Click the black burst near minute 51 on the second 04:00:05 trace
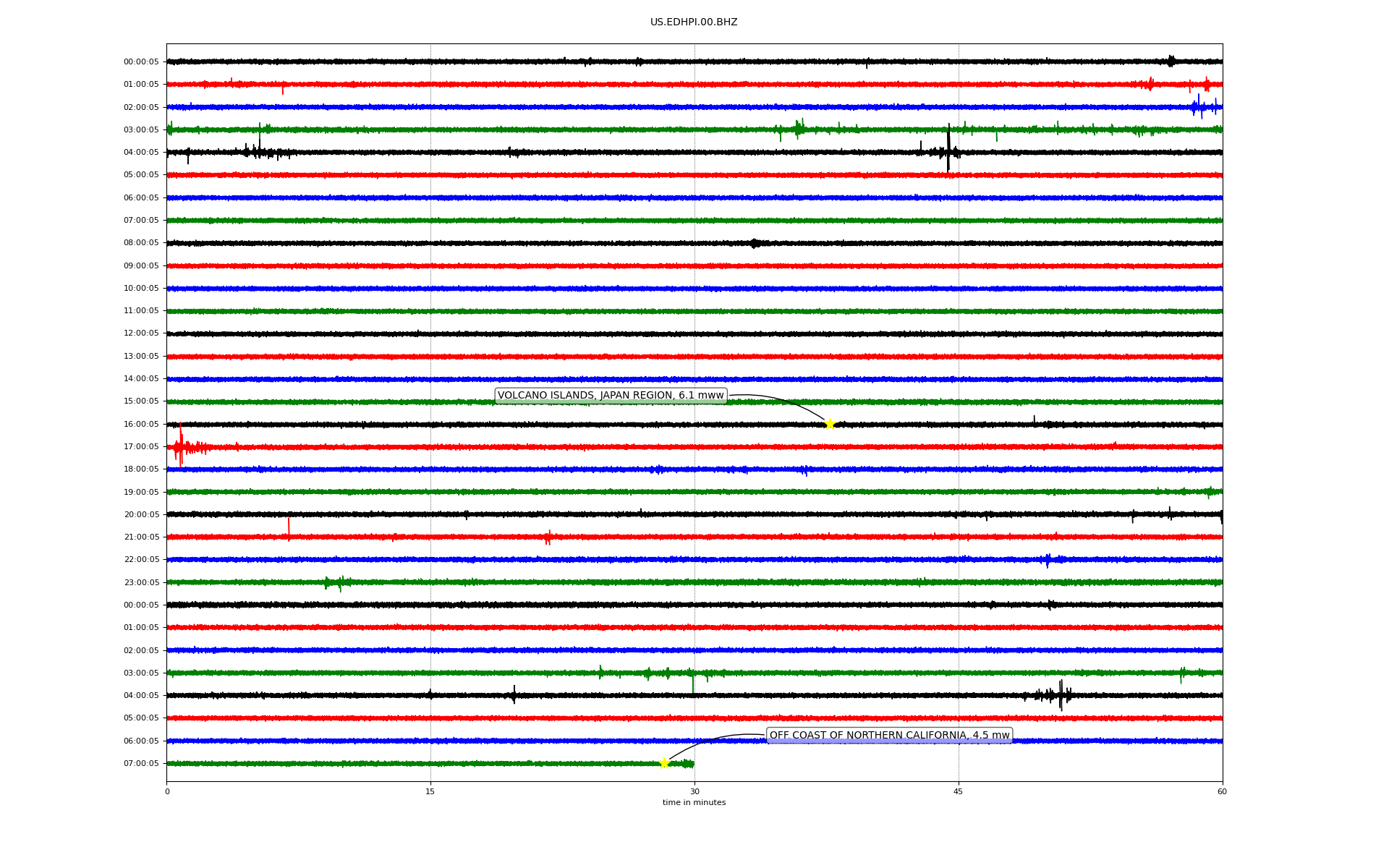Image resolution: width=1389 pixels, height=868 pixels. tap(1061, 695)
